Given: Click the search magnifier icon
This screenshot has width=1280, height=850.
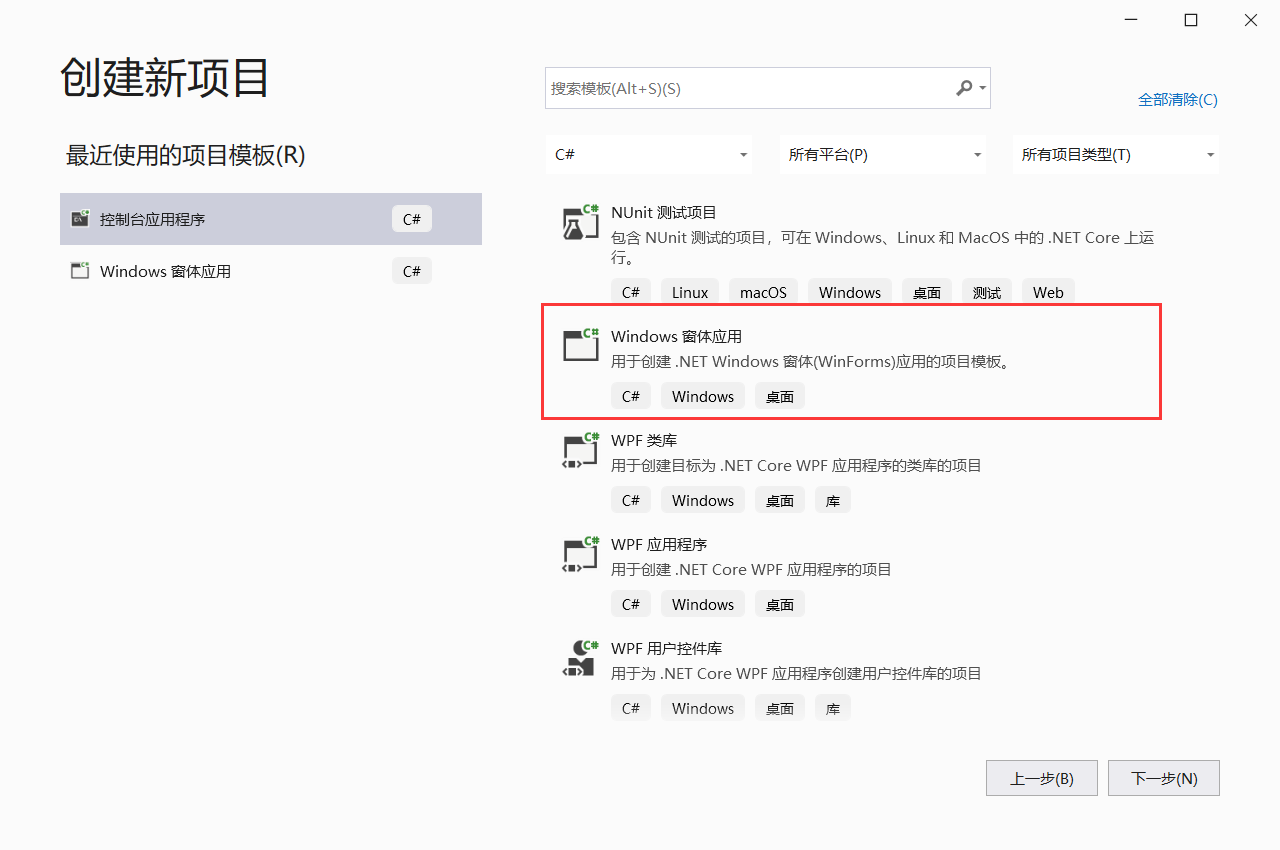Looking at the screenshot, I should click(x=963, y=88).
